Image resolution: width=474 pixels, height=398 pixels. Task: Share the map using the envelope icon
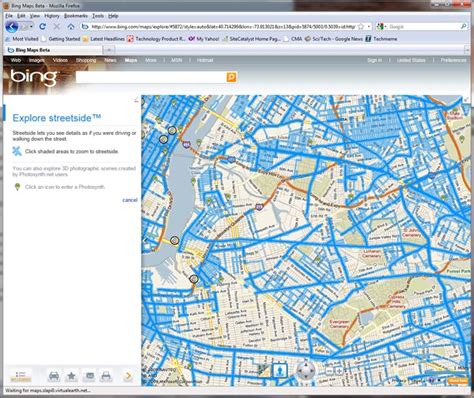point(89,376)
